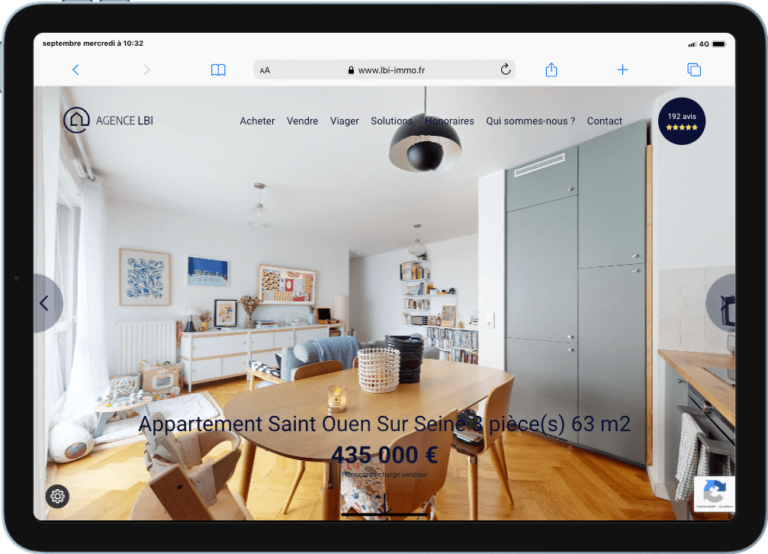This screenshot has width=768, height=554.
Task: Click the 192 avis reviews badge
Action: coord(681,121)
